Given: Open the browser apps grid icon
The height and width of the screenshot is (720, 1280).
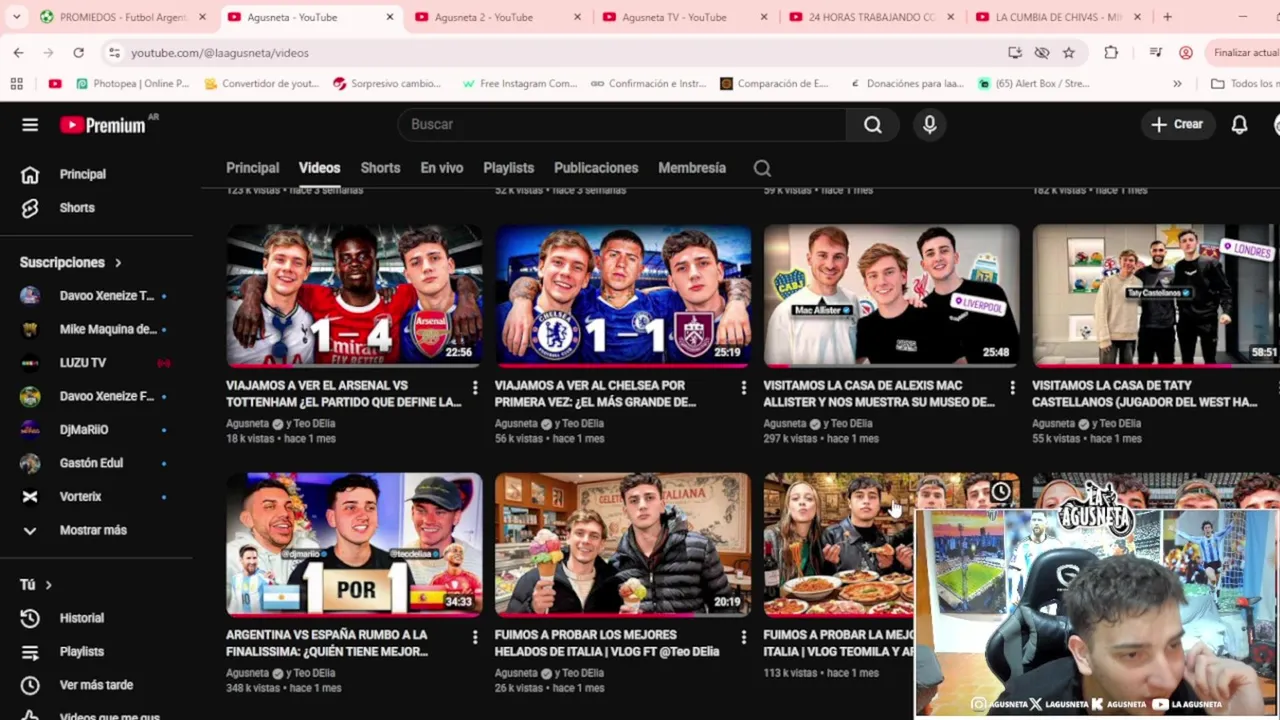Looking at the screenshot, I should [17, 84].
